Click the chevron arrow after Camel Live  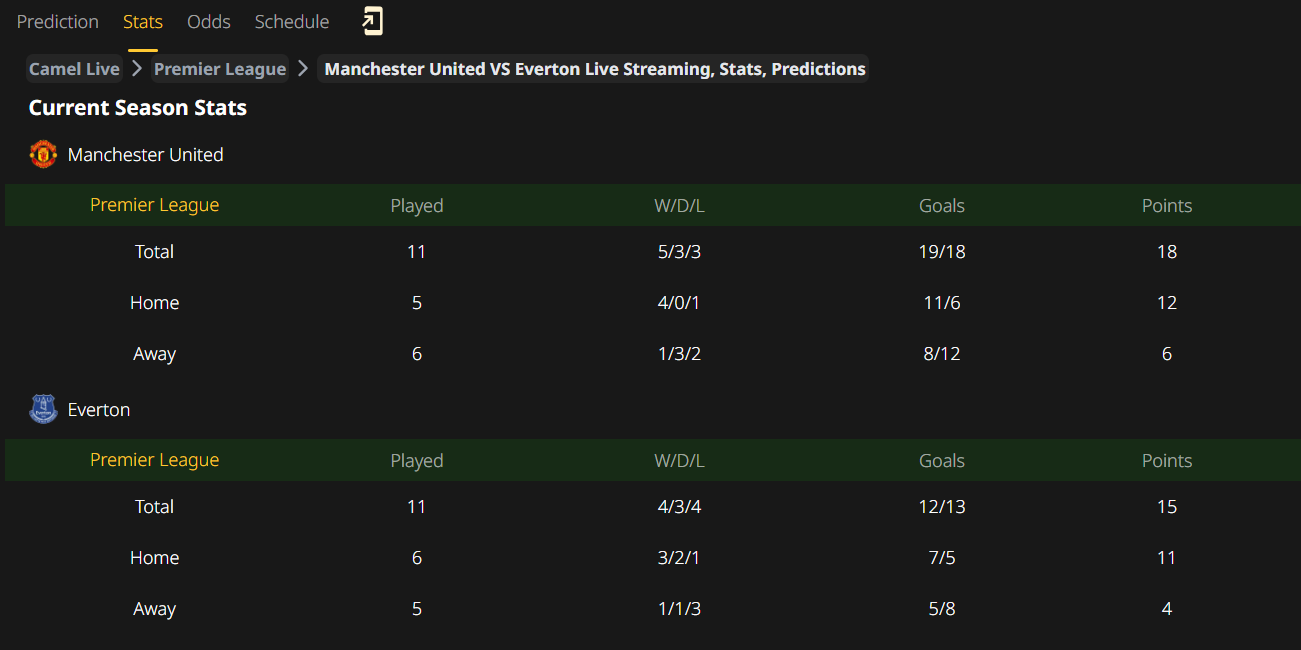pyautogui.click(x=137, y=69)
